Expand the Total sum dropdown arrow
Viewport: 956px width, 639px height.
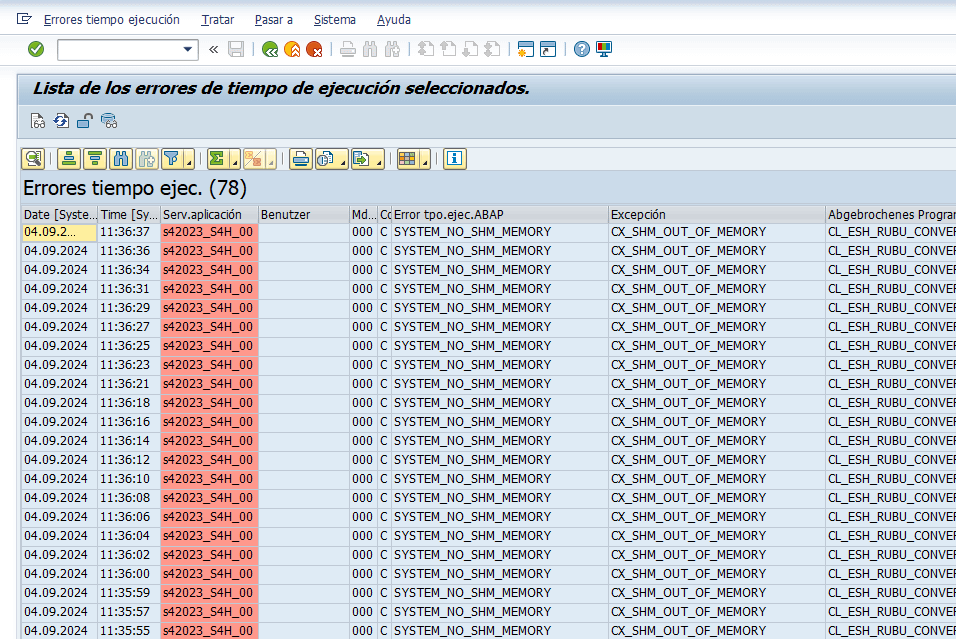click(233, 160)
